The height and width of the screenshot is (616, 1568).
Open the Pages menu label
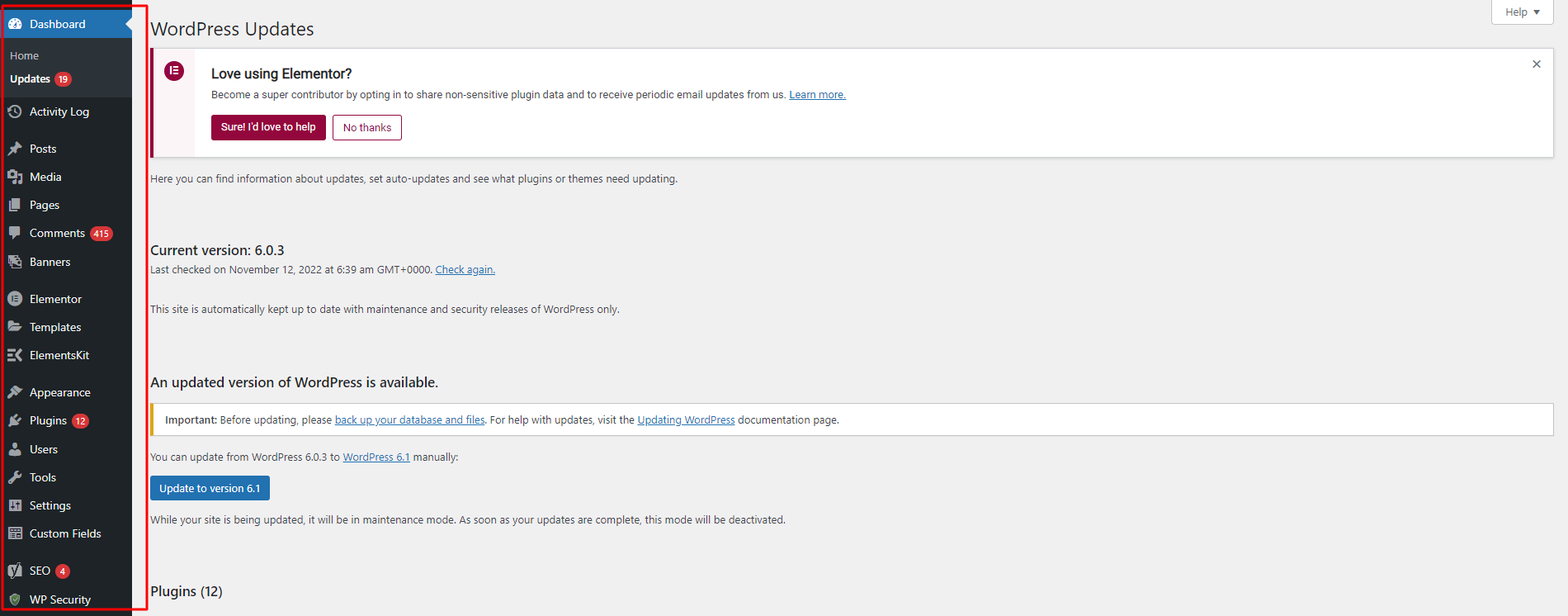[45, 205]
